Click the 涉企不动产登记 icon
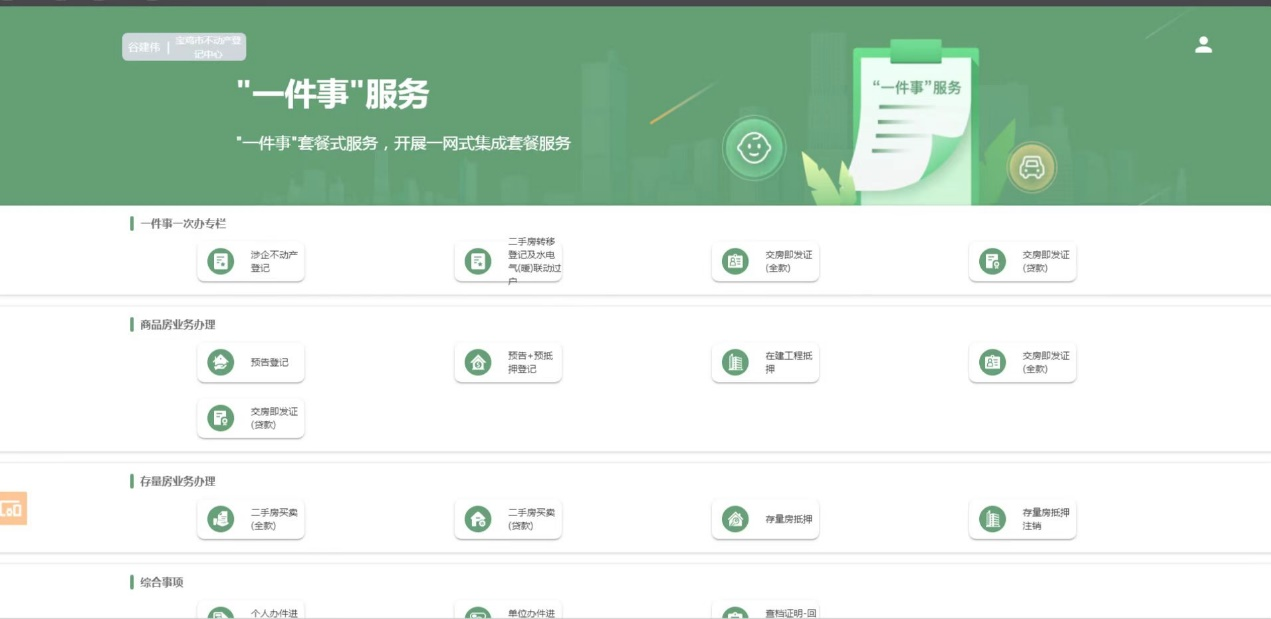The width and height of the screenshot is (1271, 619). [x=220, y=262]
